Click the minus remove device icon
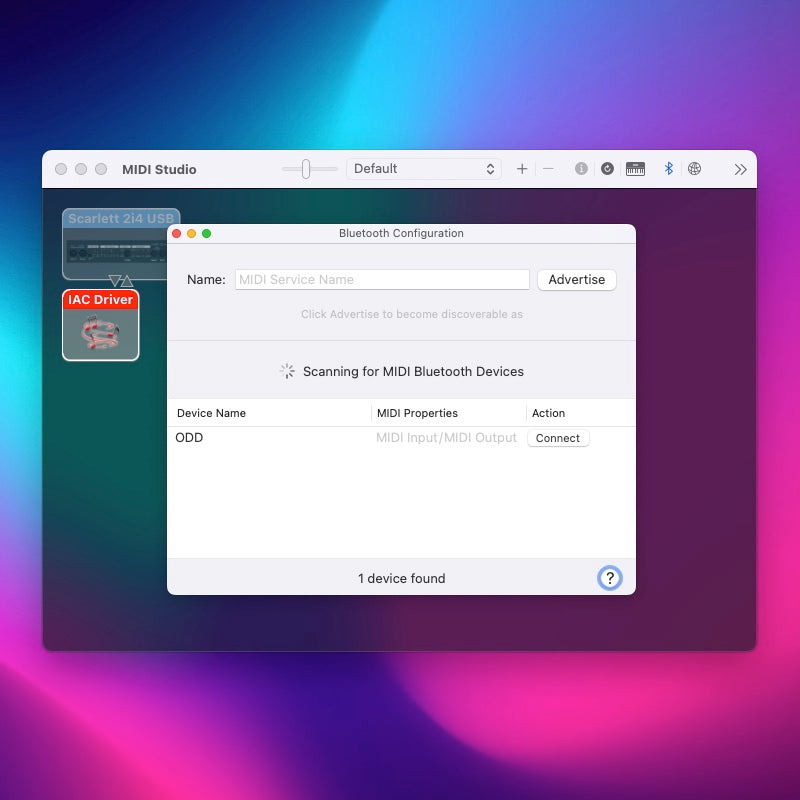The height and width of the screenshot is (800, 800). click(548, 169)
